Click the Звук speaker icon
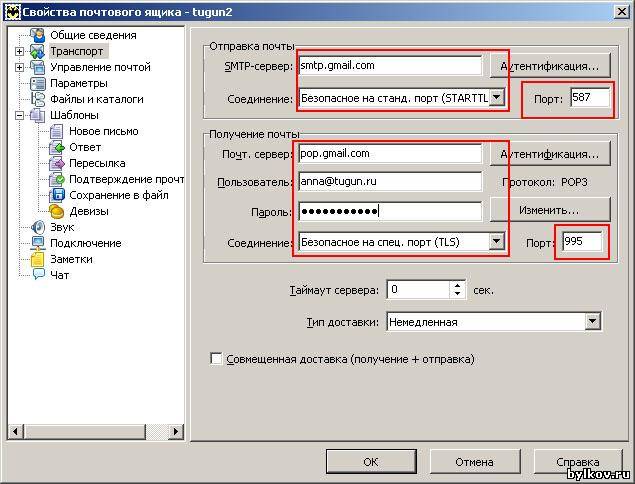Screen dimensions: 635x484 (x=38, y=227)
